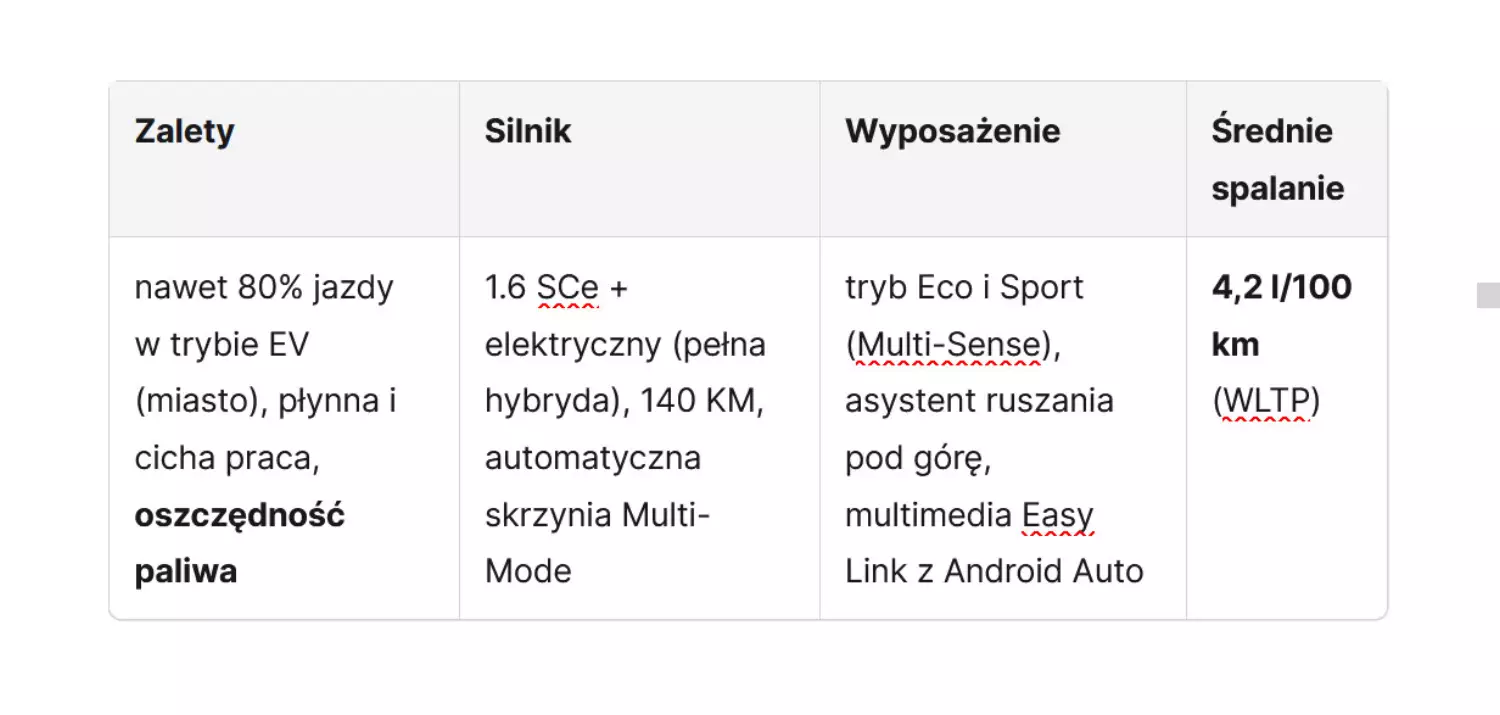This screenshot has height=715, width=1500.
Task: Select the Silnik header cell
Action: click(640, 159)
